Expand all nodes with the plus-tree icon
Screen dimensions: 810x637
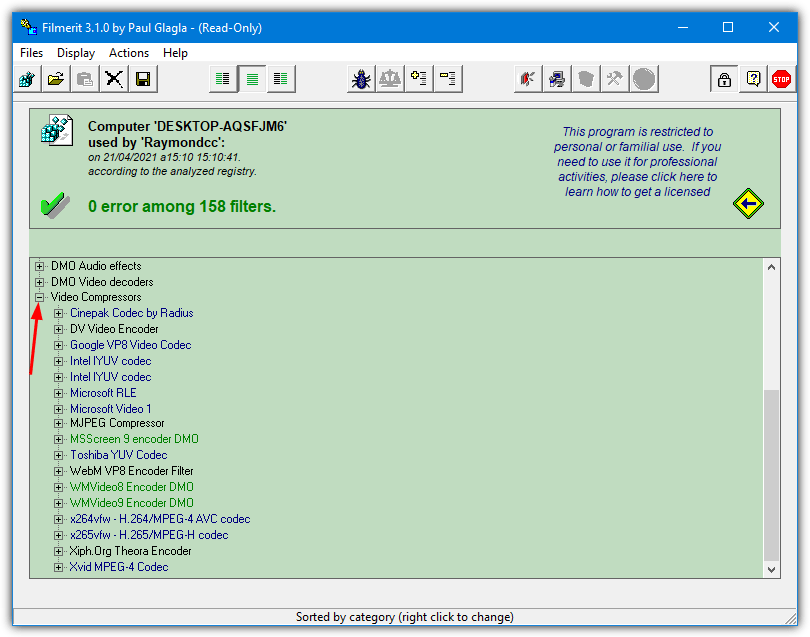(419, 79)
